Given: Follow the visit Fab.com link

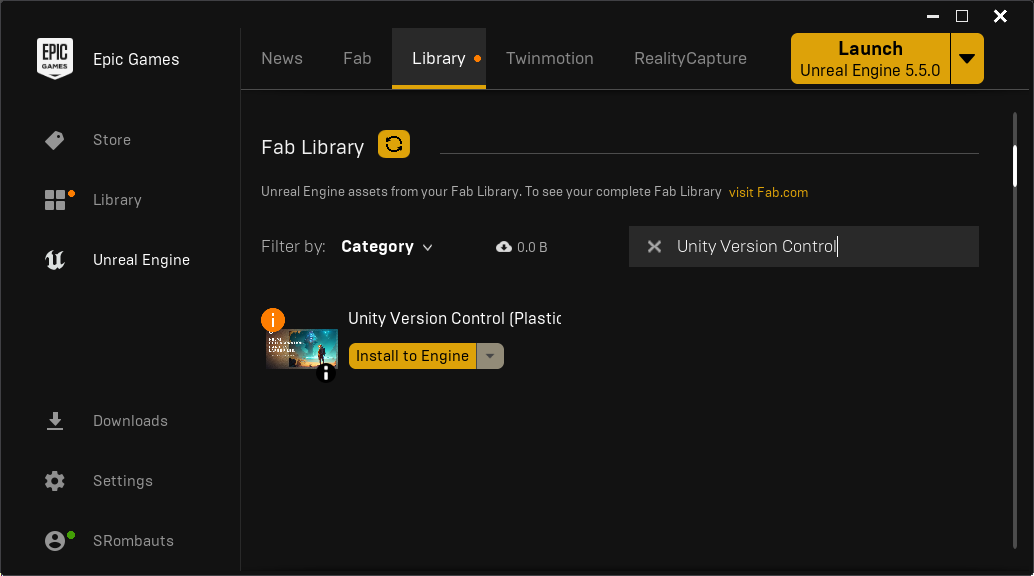Looking at the screenshot, I should pyautogui.click(x=768, y=193).
